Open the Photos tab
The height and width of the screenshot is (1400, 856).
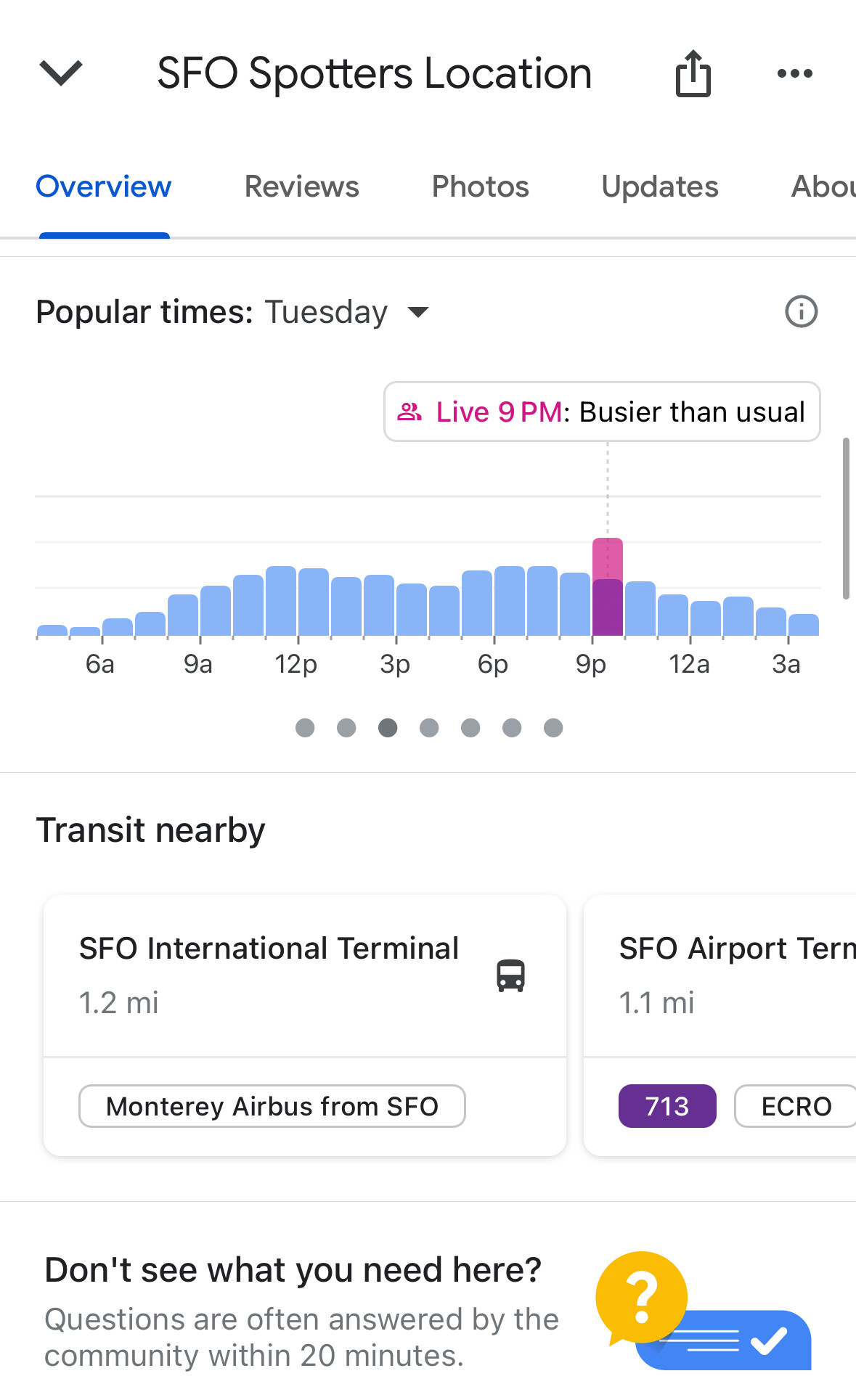pos(480,187)
